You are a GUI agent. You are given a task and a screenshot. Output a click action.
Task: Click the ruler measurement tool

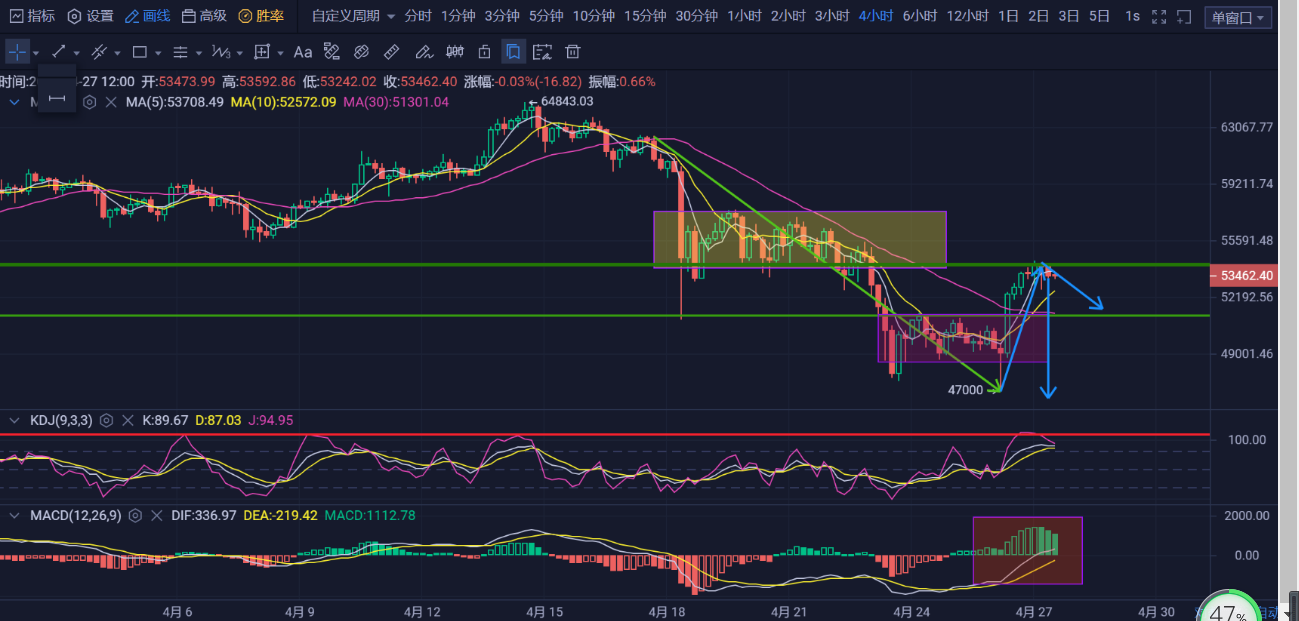[392, 51]
